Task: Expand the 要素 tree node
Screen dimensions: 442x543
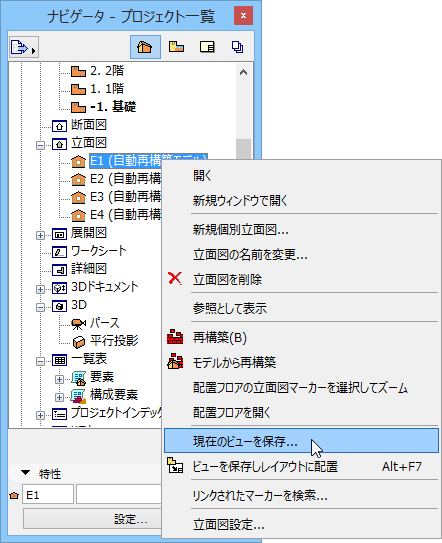Action: [x=59, y=379]
